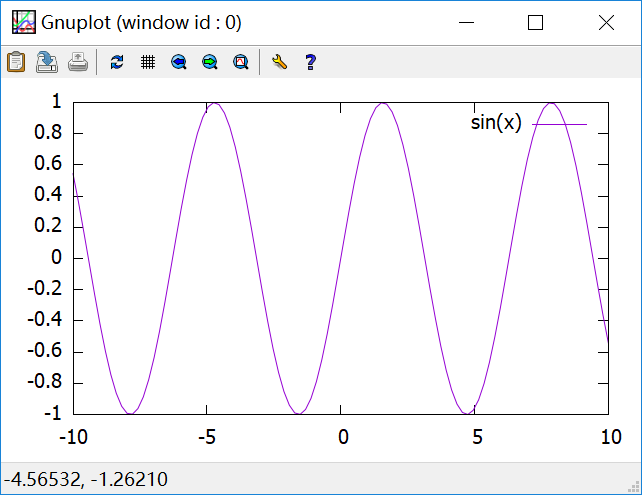Grab the window resize grip corner

coord(634,487)
